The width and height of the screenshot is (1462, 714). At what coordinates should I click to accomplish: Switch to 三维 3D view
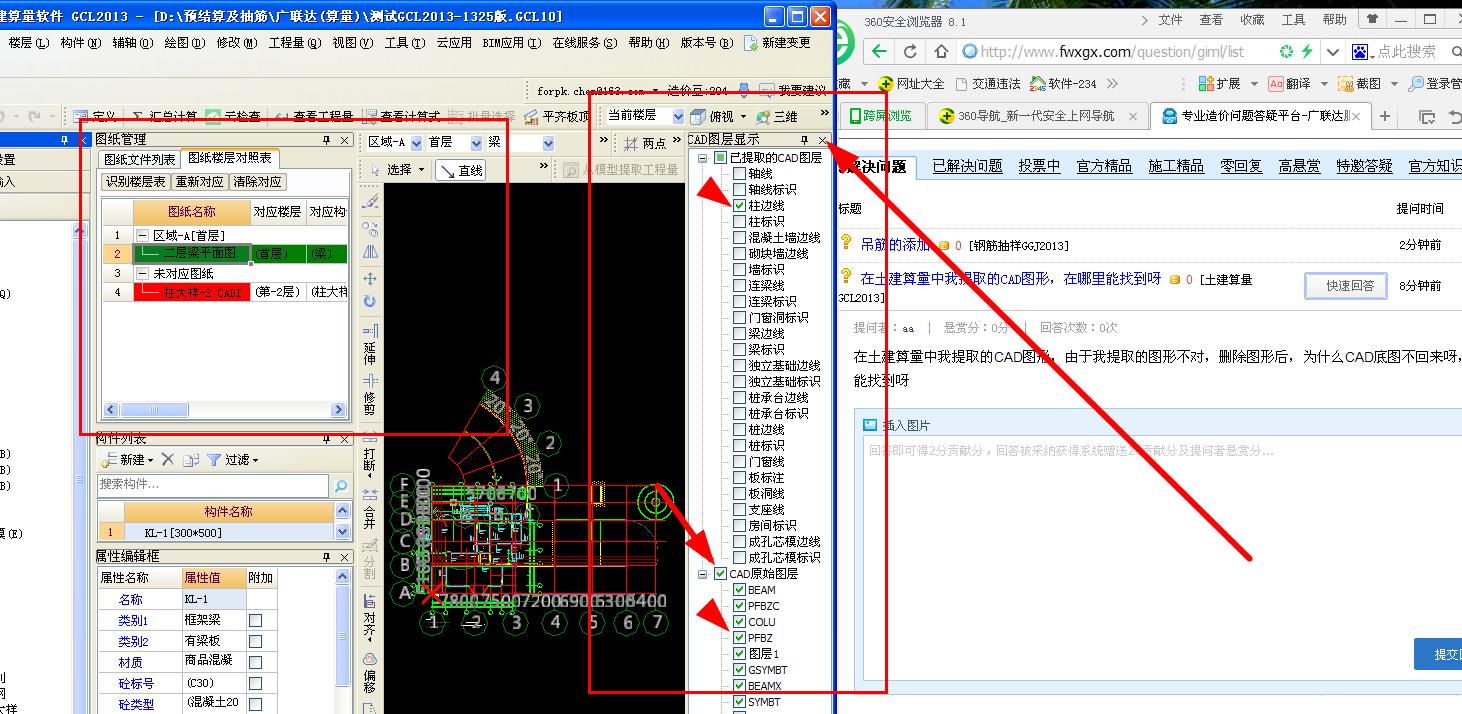coord(778,116)
